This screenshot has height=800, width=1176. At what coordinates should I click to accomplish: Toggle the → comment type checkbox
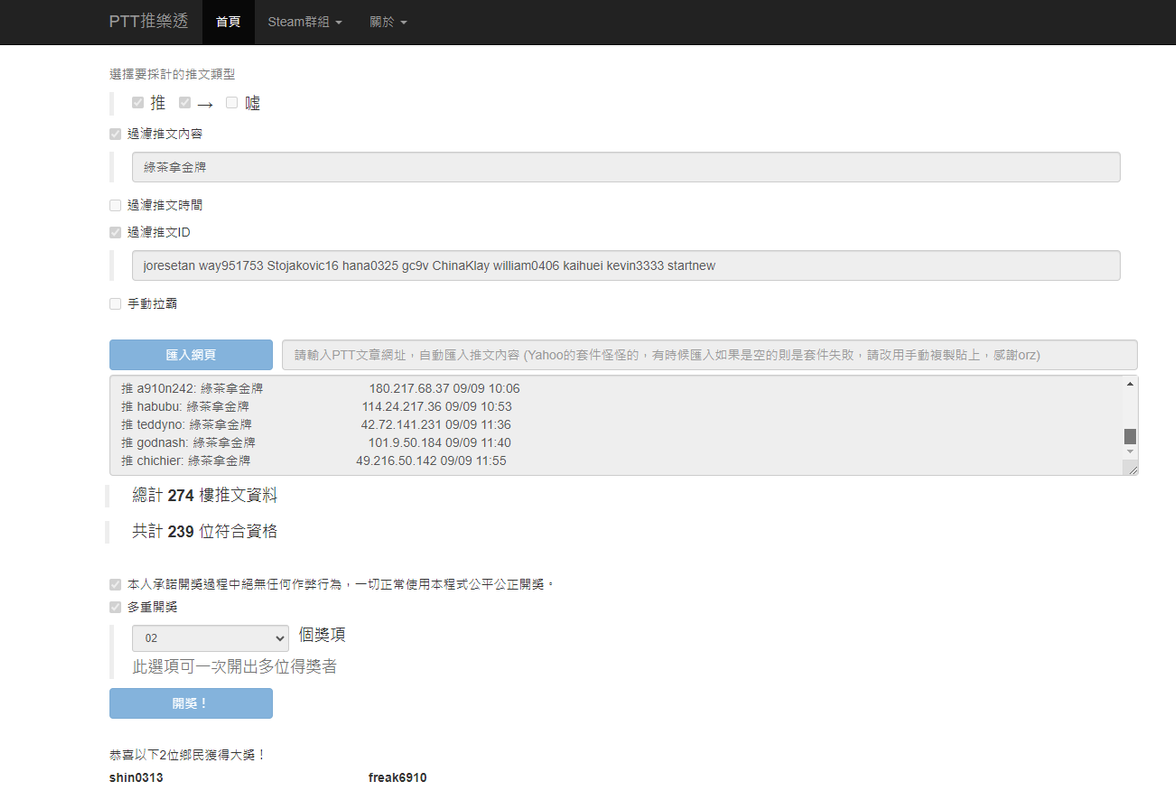(x=184, y=103)
